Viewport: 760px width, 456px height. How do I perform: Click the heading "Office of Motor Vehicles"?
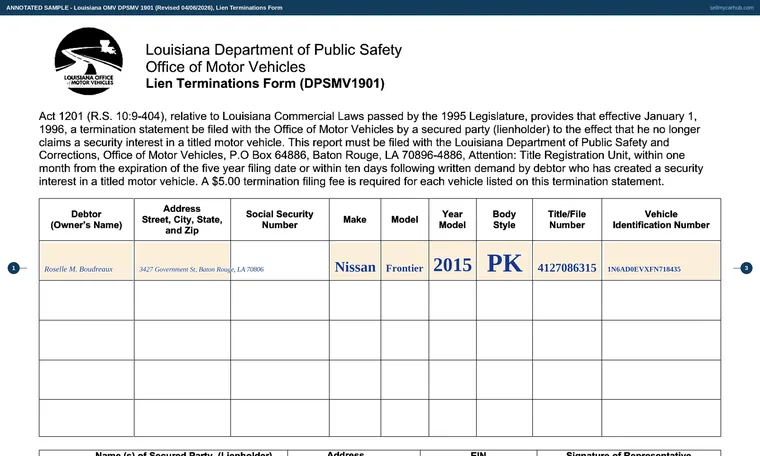pos(225,67)
